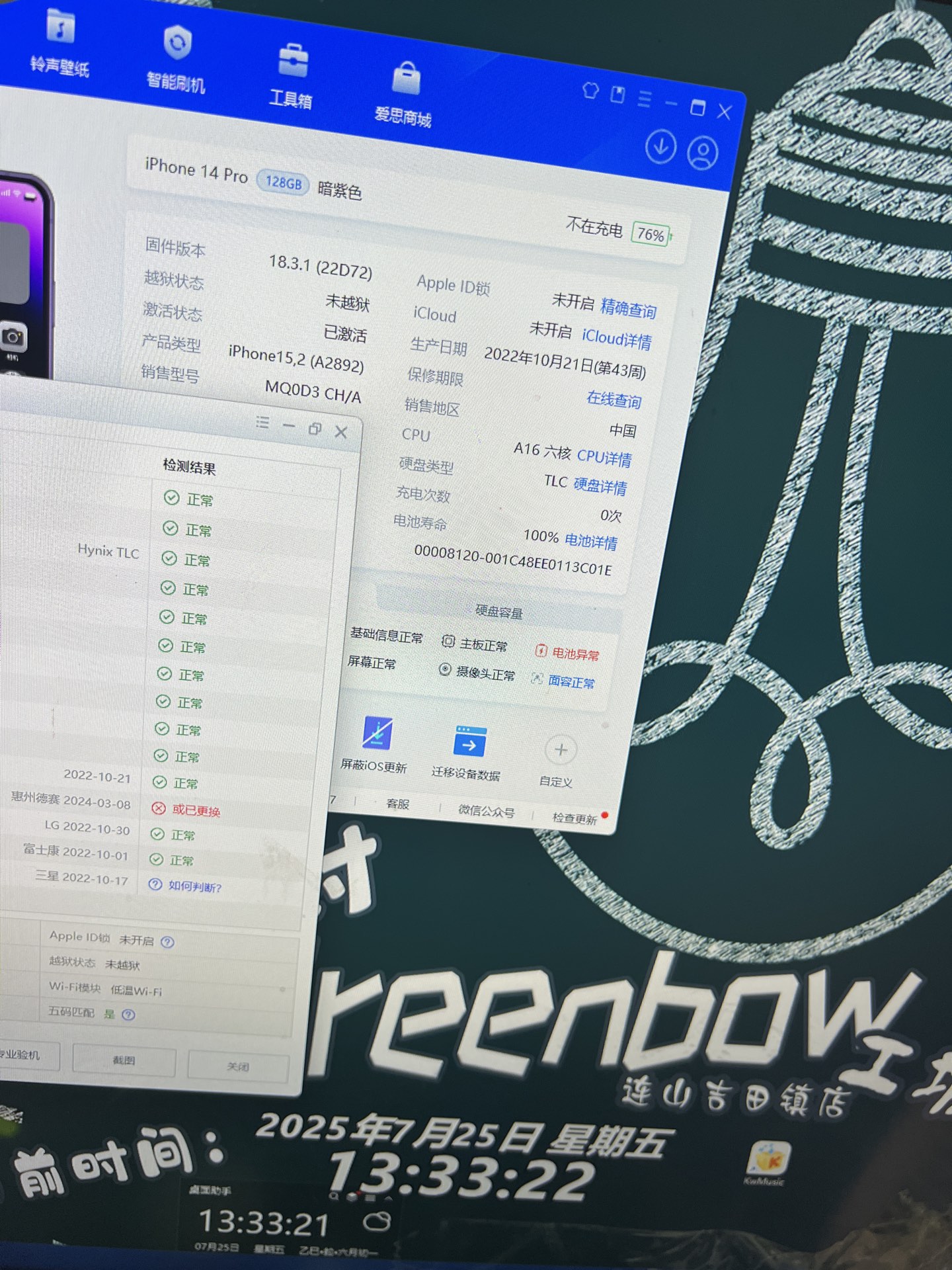This screenshot has height=1270, width=952.
Task: Click the 检测结果 column header
Action: coord(190,466)
